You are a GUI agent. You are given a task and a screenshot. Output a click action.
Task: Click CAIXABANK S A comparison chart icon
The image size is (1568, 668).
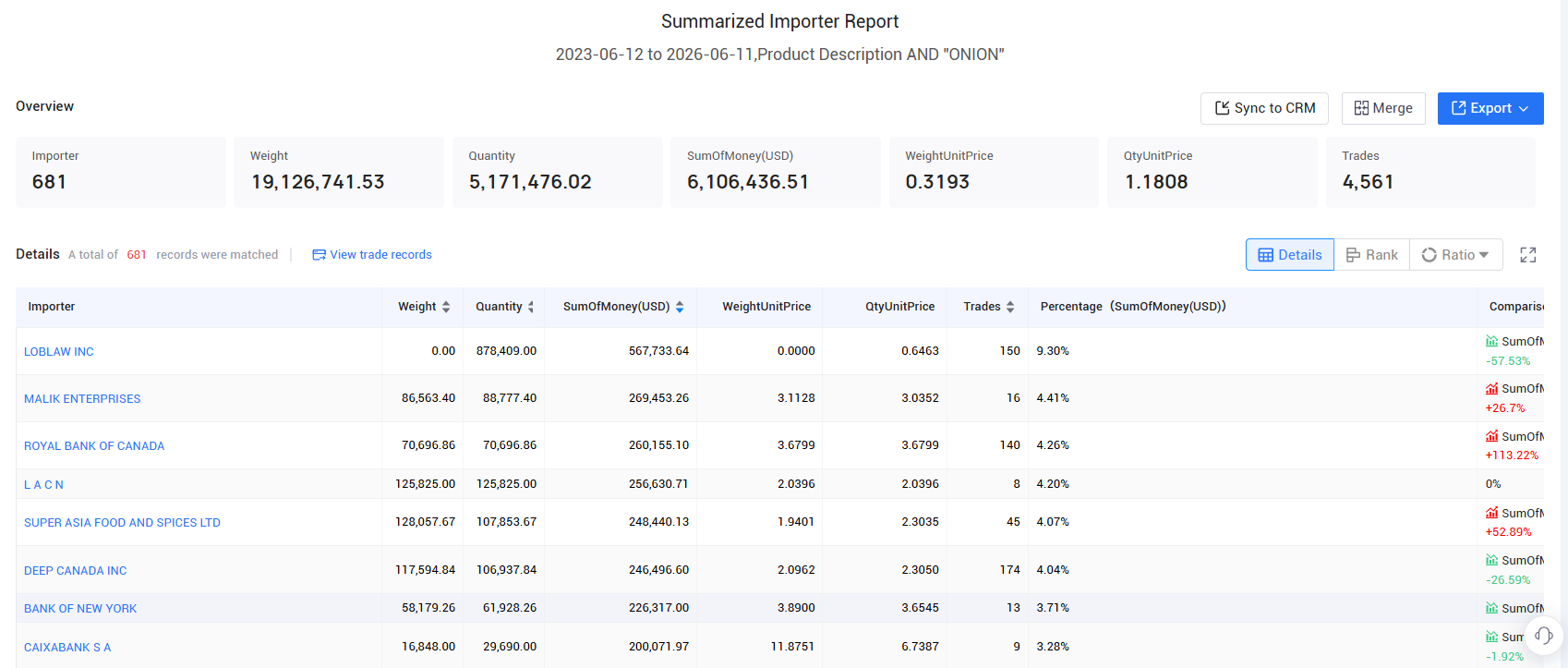point(1491,637)
